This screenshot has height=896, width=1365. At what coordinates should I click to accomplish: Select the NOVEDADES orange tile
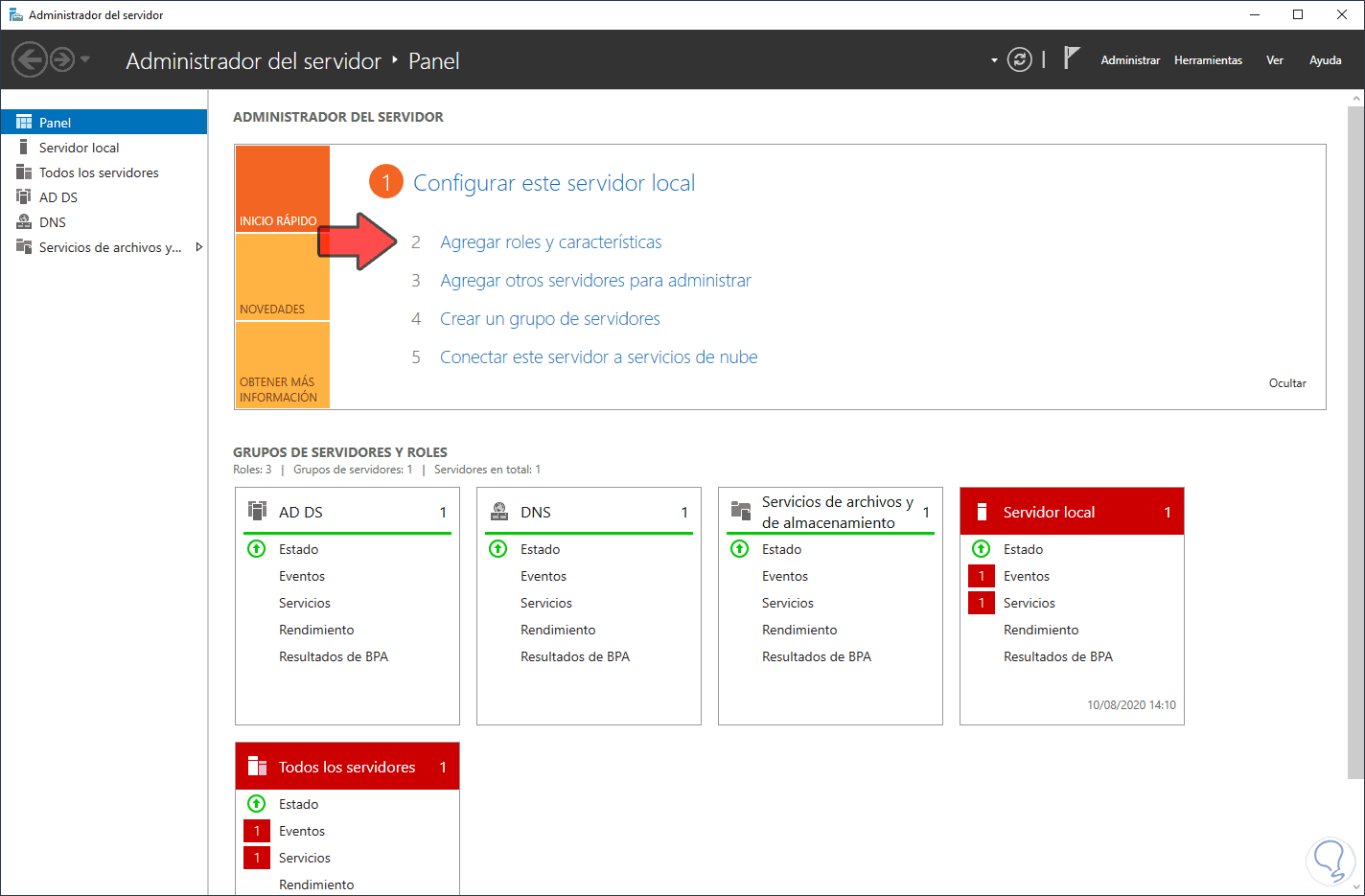point(283,278)
